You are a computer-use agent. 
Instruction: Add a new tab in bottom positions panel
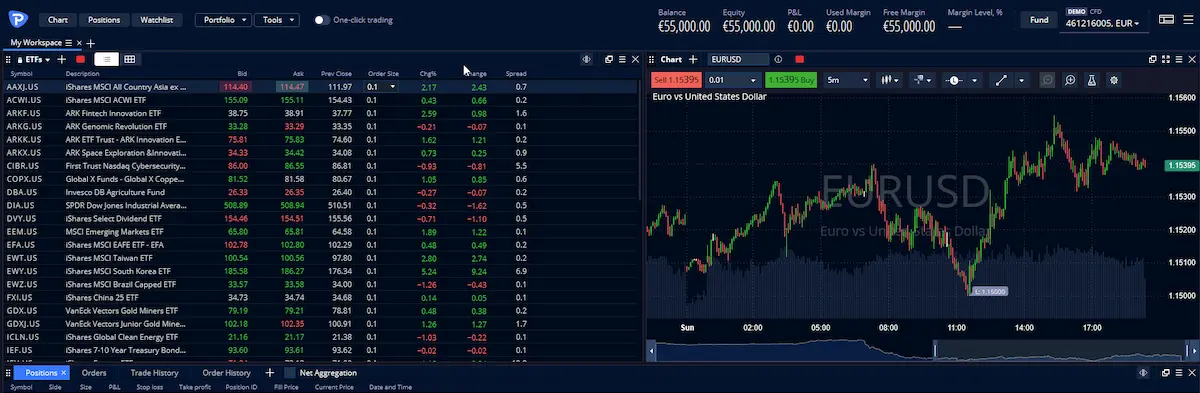tap(270, 373)
